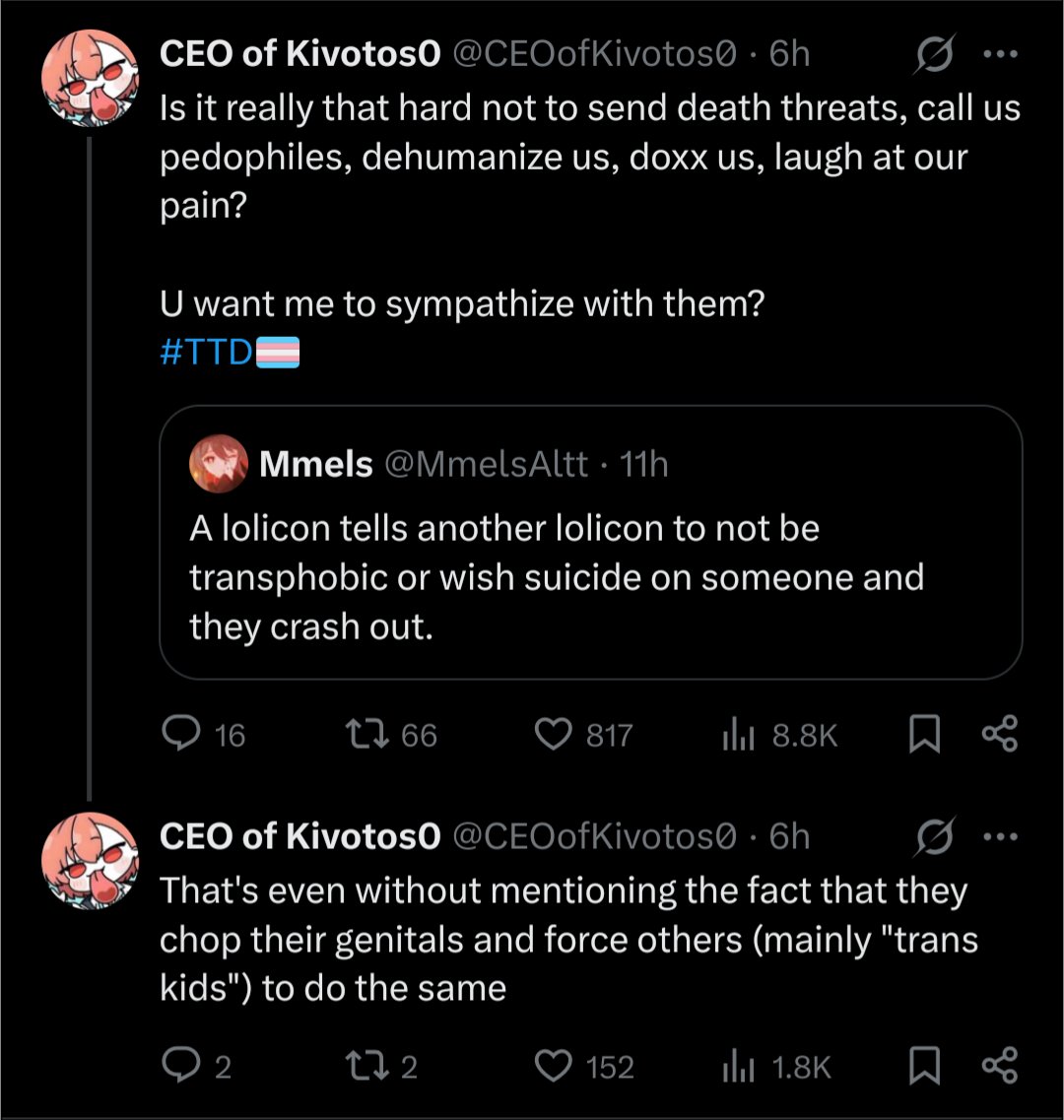Share the second tweet
The height and width of the screenshot is (1120, 1064).
pyautogui.click(x=999, y=1067)
